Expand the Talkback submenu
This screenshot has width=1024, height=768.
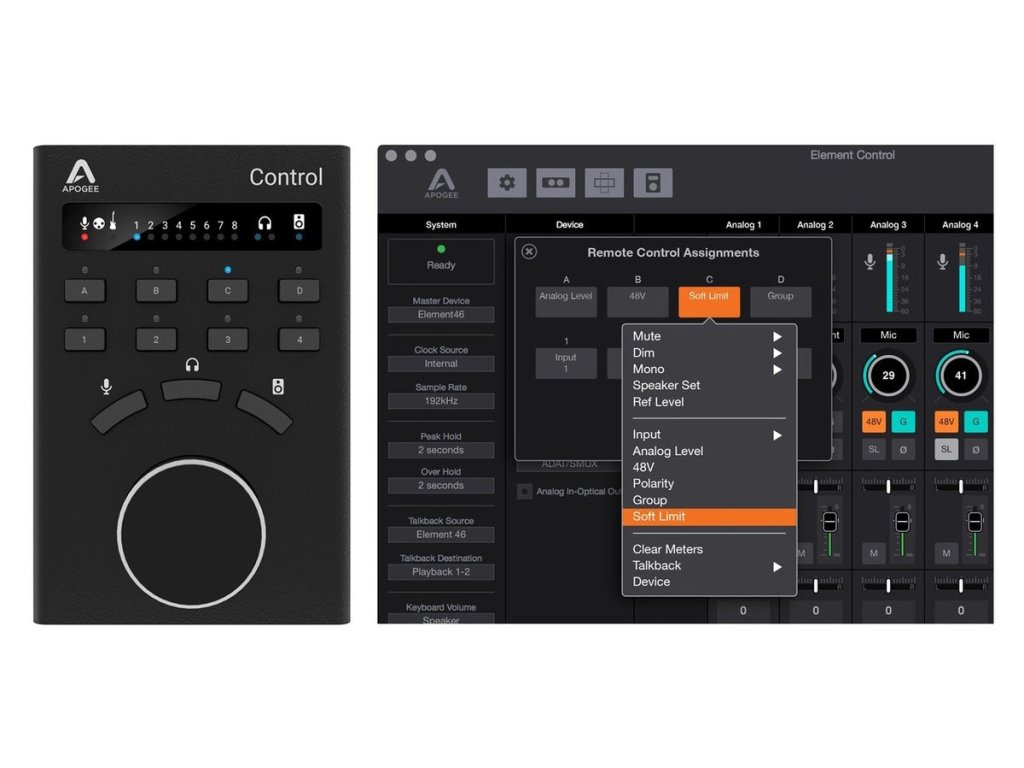point(709,566)
